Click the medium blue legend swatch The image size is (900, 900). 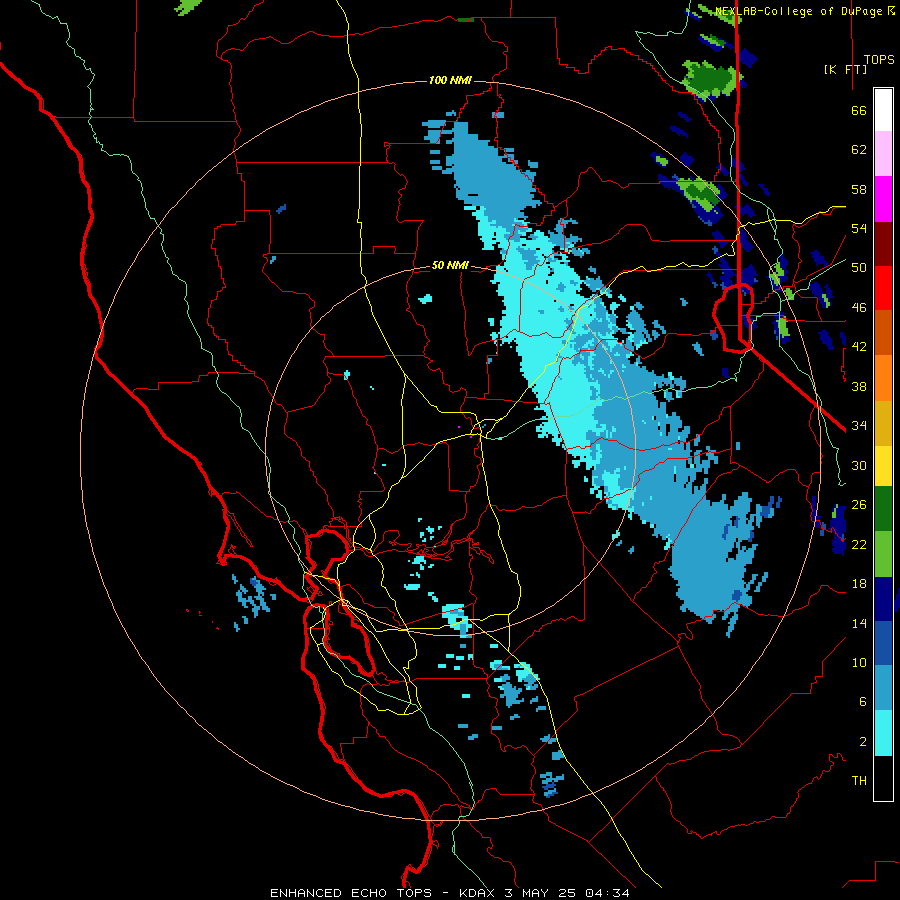pos(883,643)
